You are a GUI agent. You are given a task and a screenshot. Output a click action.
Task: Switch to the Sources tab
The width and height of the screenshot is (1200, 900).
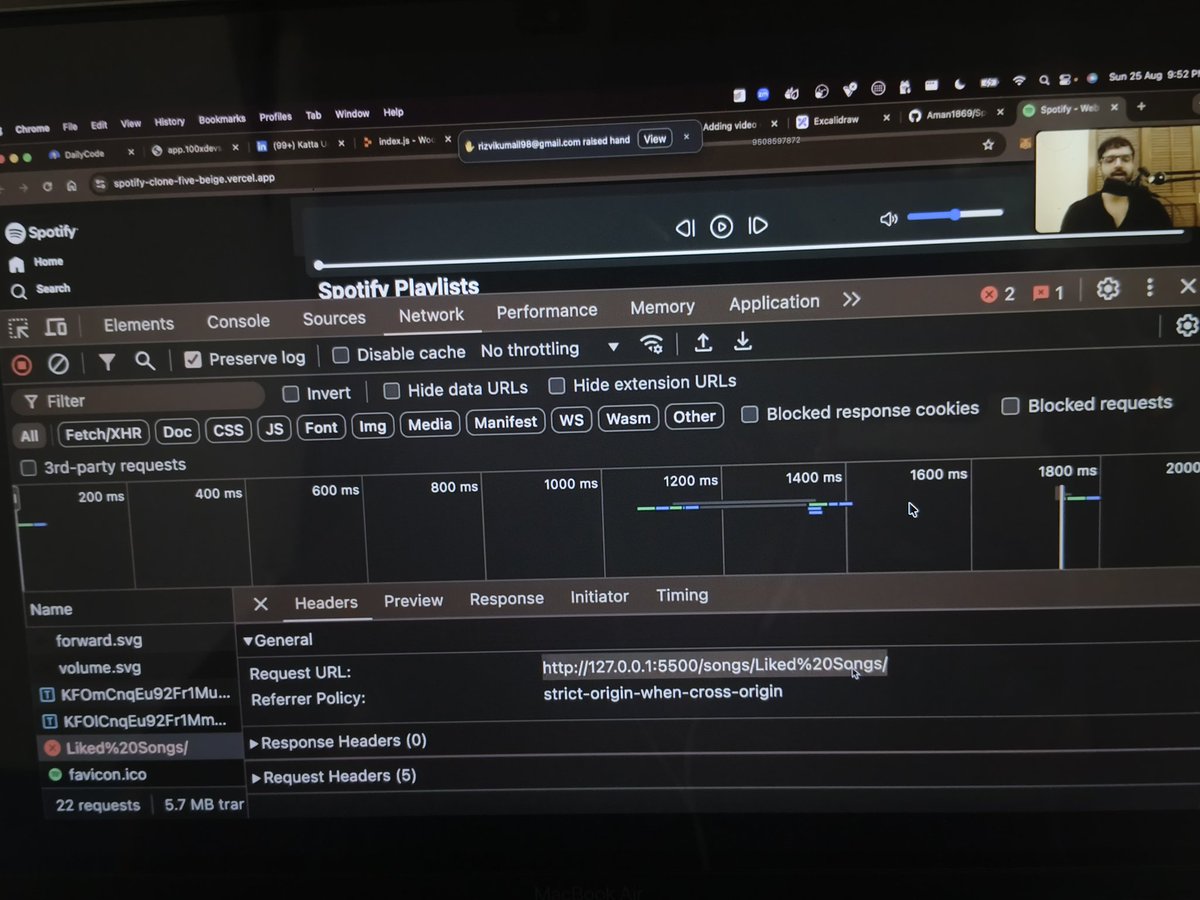(x=334, y=318)
